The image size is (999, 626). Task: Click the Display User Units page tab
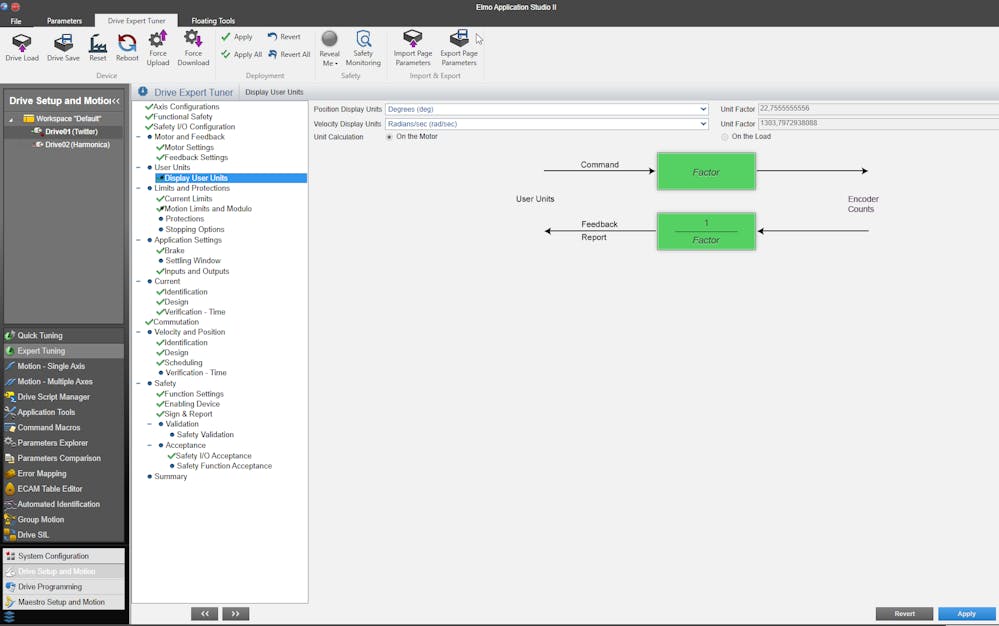pyautogui.click(x=274, y=92)
